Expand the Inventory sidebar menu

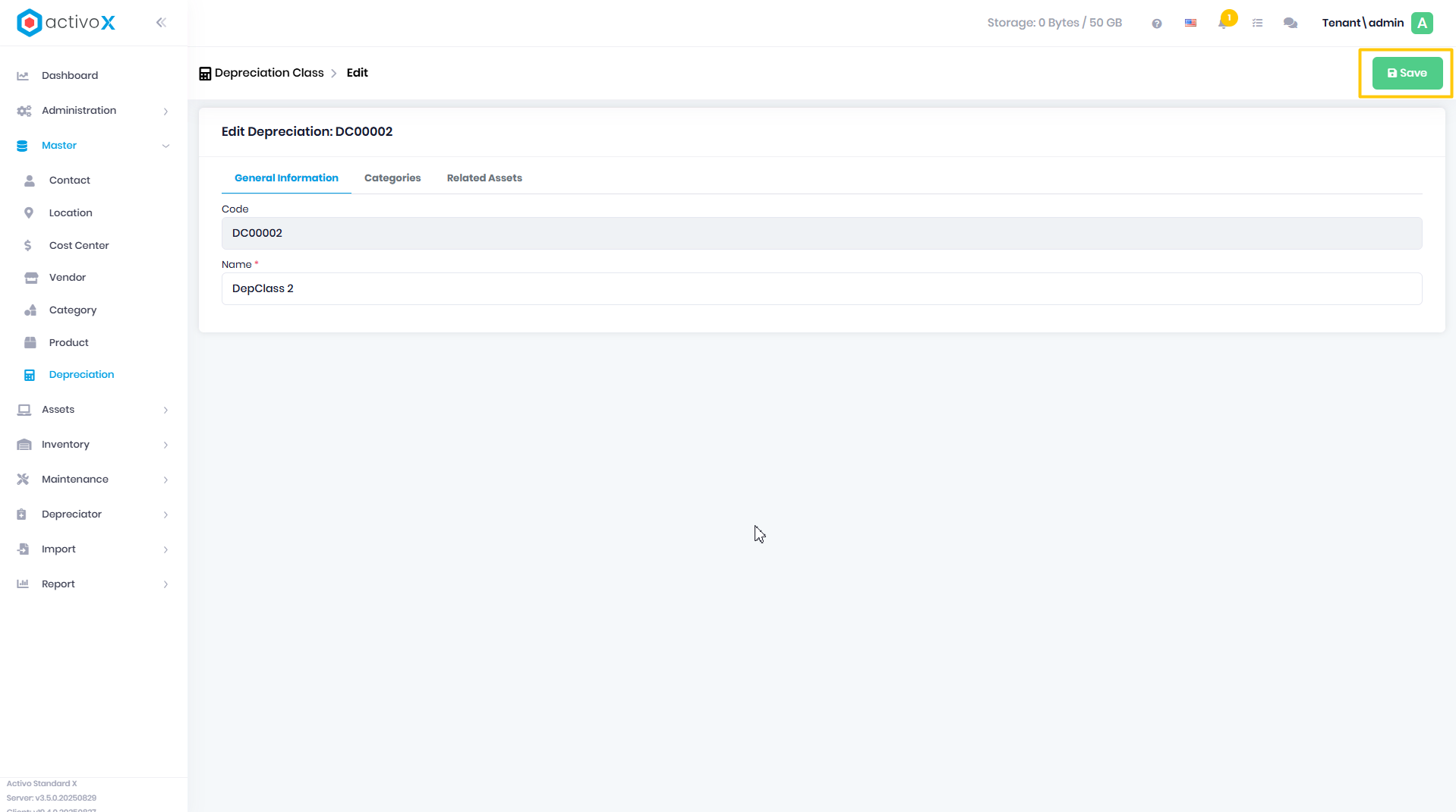[x=93, y=445]
